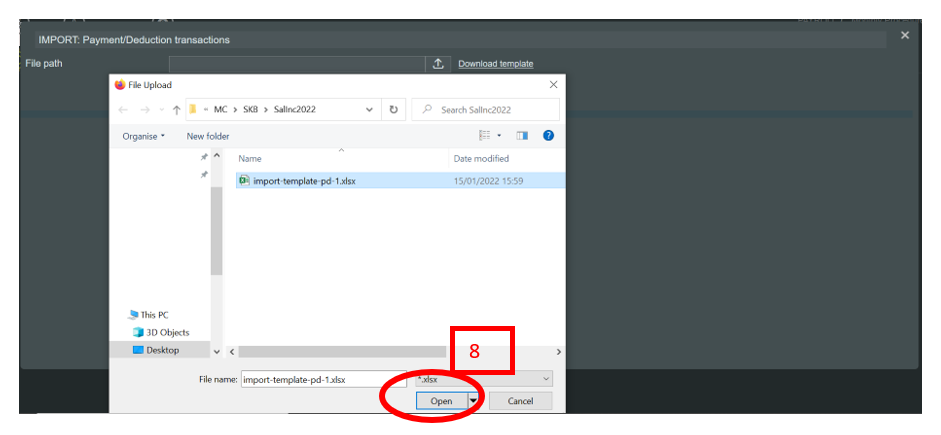Close the File Upload dialog
The width and height of the screenshot is (941, 435).
click(x=553, y=85)
